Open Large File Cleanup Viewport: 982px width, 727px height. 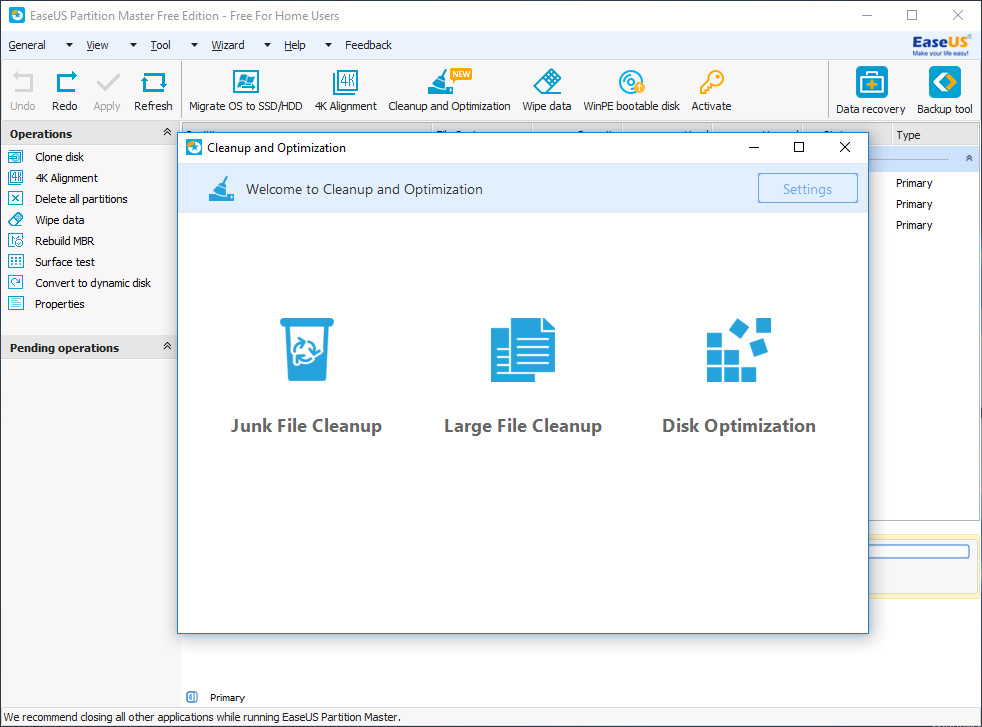pos(523,376)
